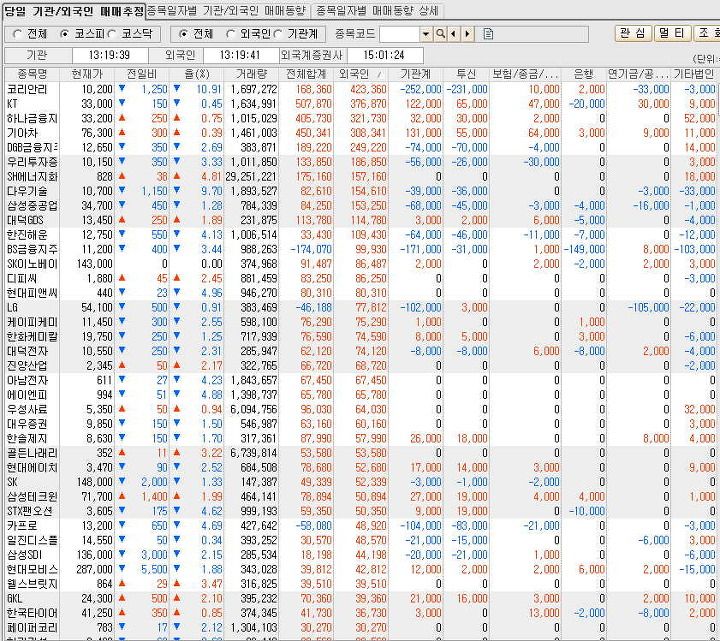Select the 기아차 stock row
The image size is (720, 641).
[x=360, y=133]
